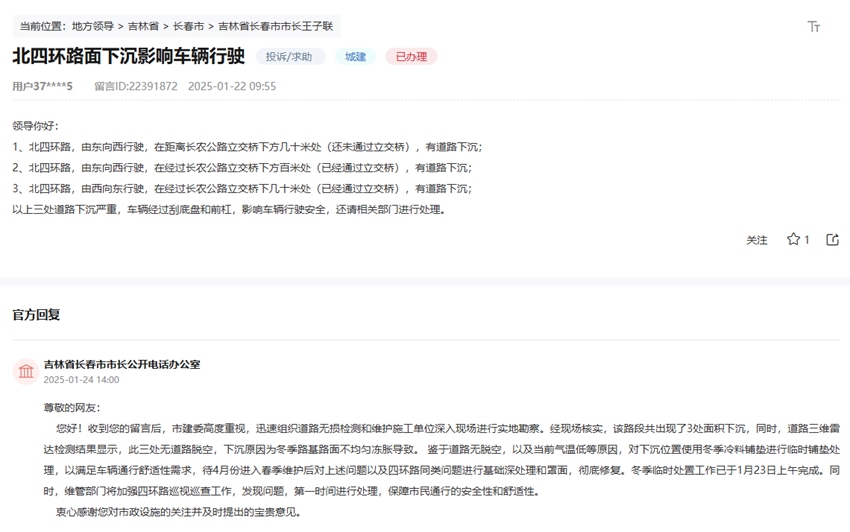Go to 地方领导 in the breadcrumb
850x532 pixels.
(x=92, y=26)
